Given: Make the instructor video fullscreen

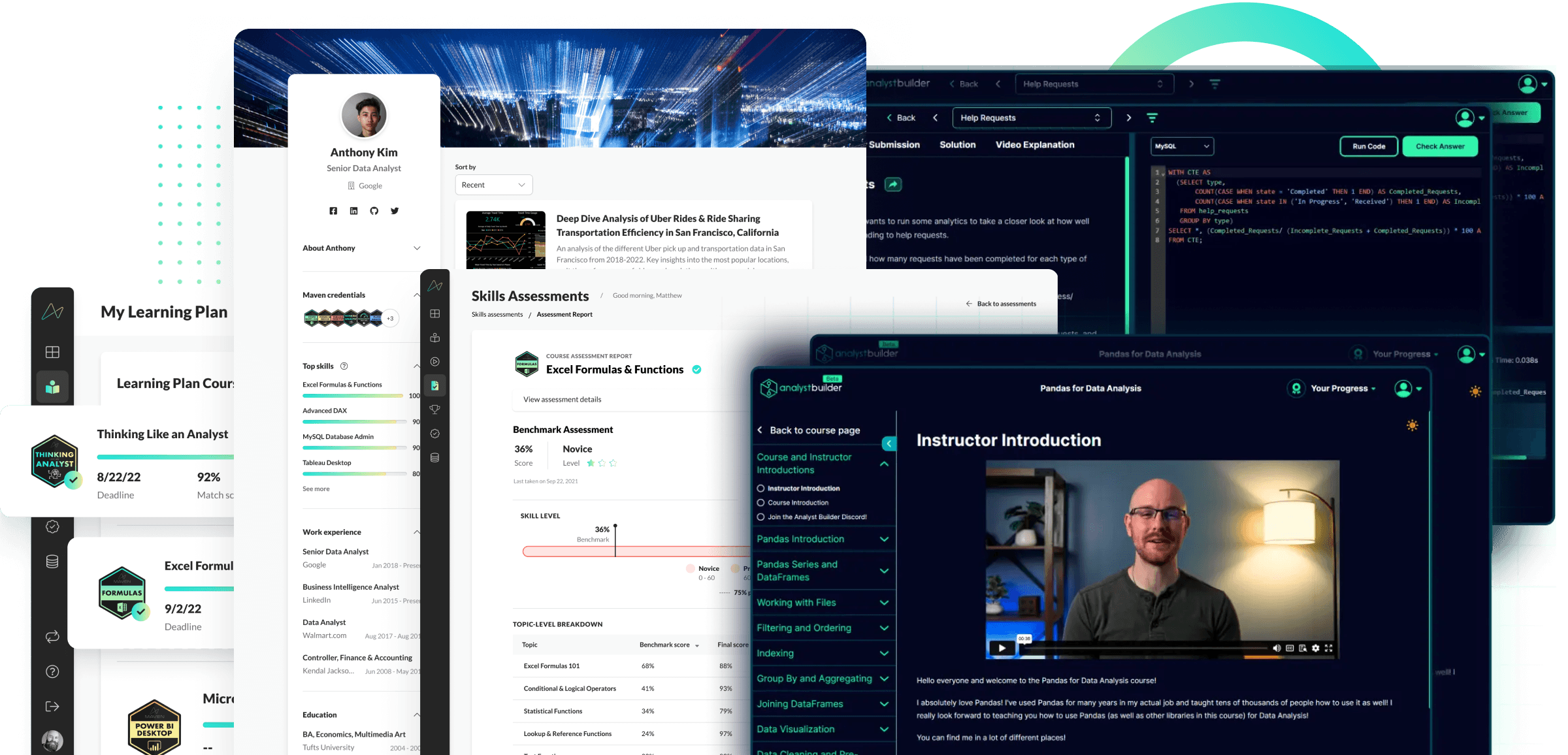Looking at the screenshot, I should tap(1329, 648).
